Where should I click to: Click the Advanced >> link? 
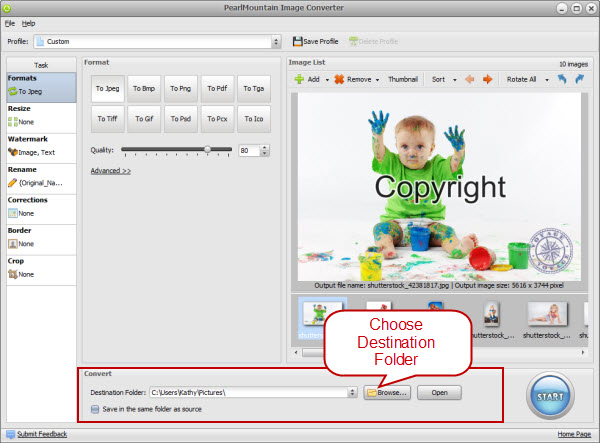pyautogui.click(x=110, y=171)
